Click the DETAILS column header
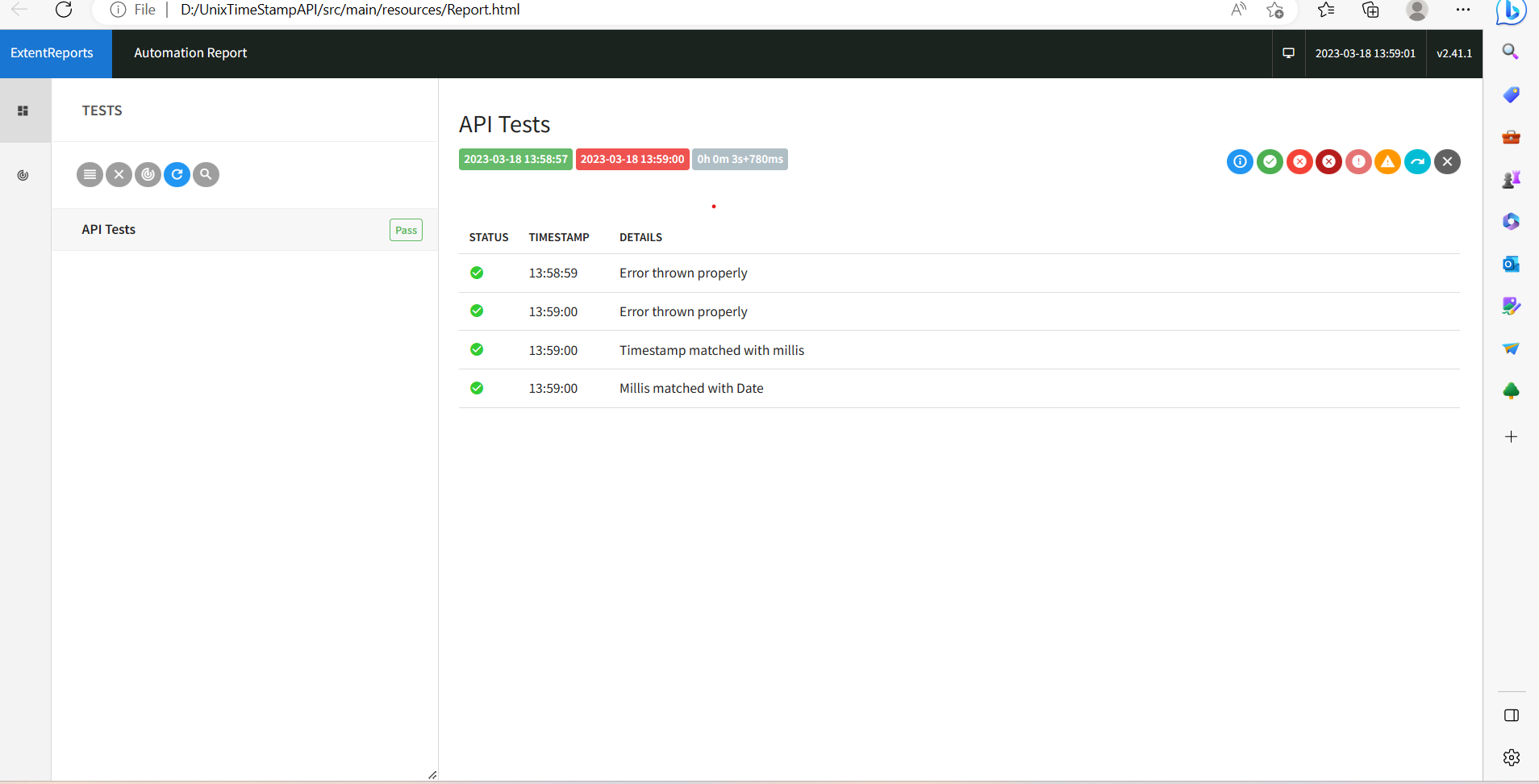The image size is (1539, 784). [640, 237]
